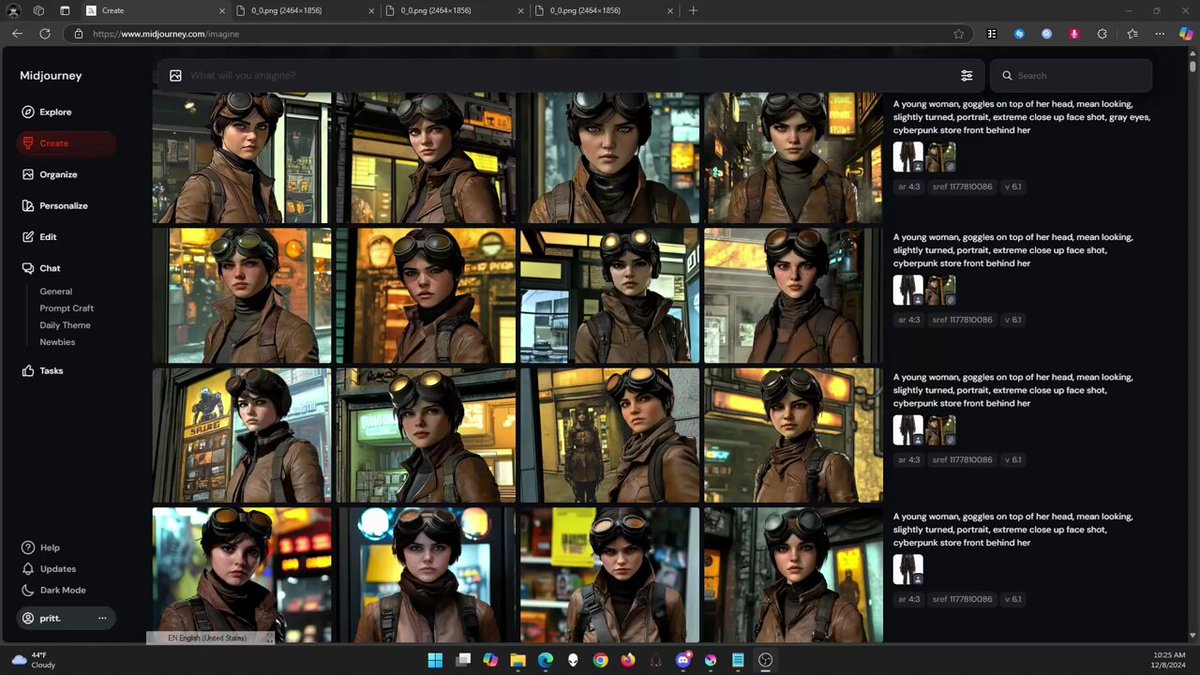Viewport: 1200px width, 675px height.
Task: Click the EN English (United States) language bar
Action: tap(210, 638)
